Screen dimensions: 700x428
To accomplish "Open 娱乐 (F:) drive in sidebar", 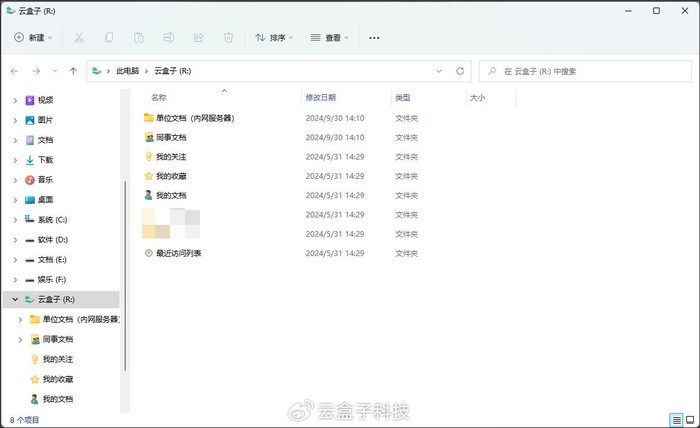I will [52, 279].
